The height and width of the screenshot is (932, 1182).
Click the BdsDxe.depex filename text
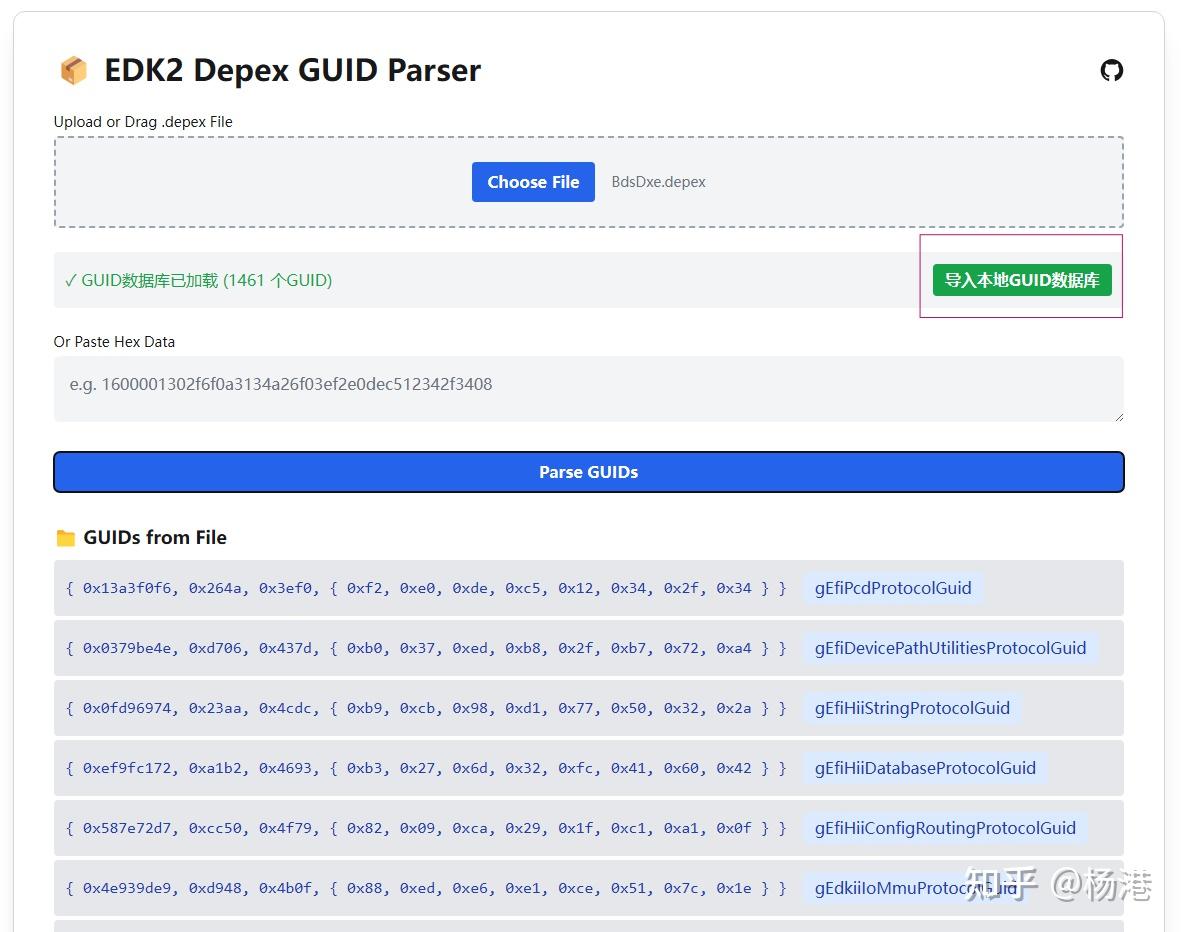coord(658,182)
